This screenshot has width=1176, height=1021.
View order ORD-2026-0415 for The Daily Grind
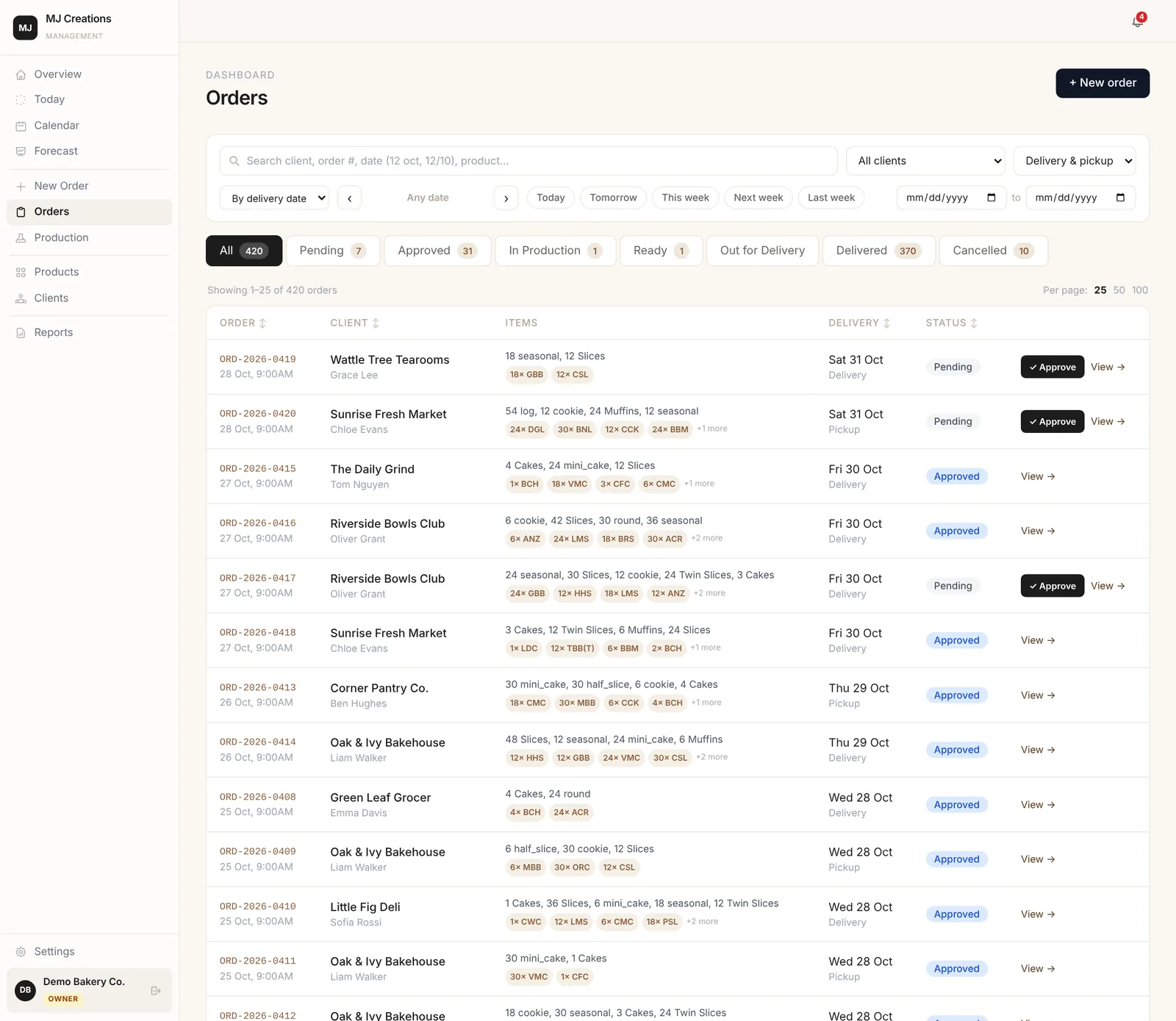(1038, 476)
